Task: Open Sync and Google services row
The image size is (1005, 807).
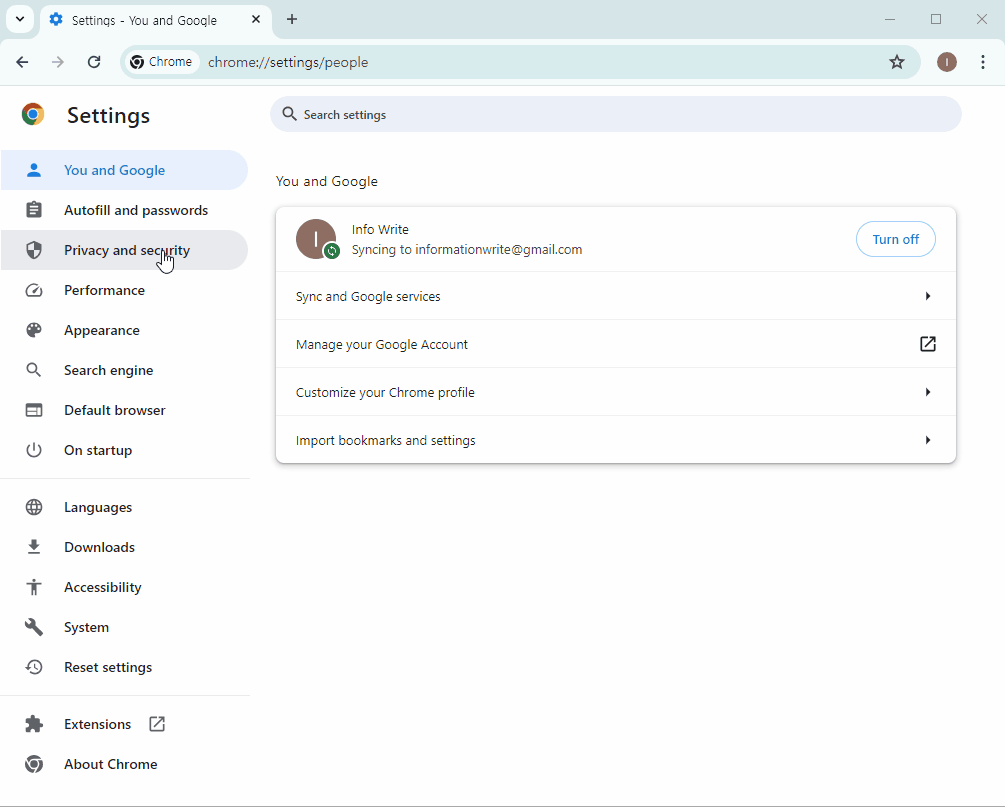Action: (615, 296)
